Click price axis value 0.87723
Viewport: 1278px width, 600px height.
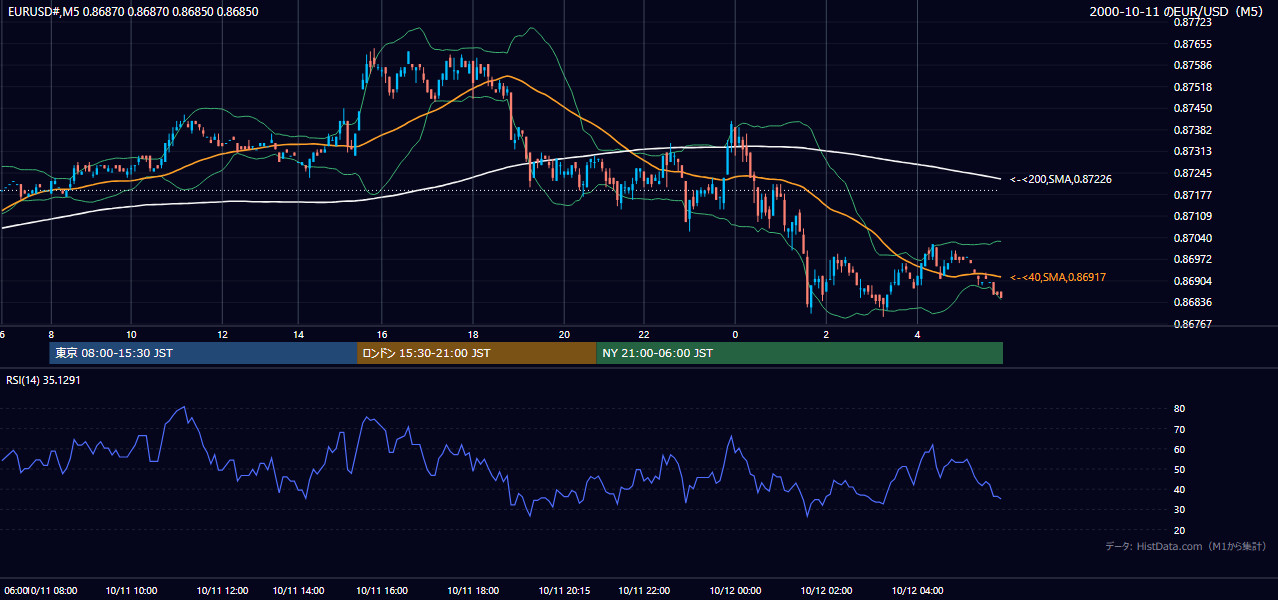click(1192, 22)
